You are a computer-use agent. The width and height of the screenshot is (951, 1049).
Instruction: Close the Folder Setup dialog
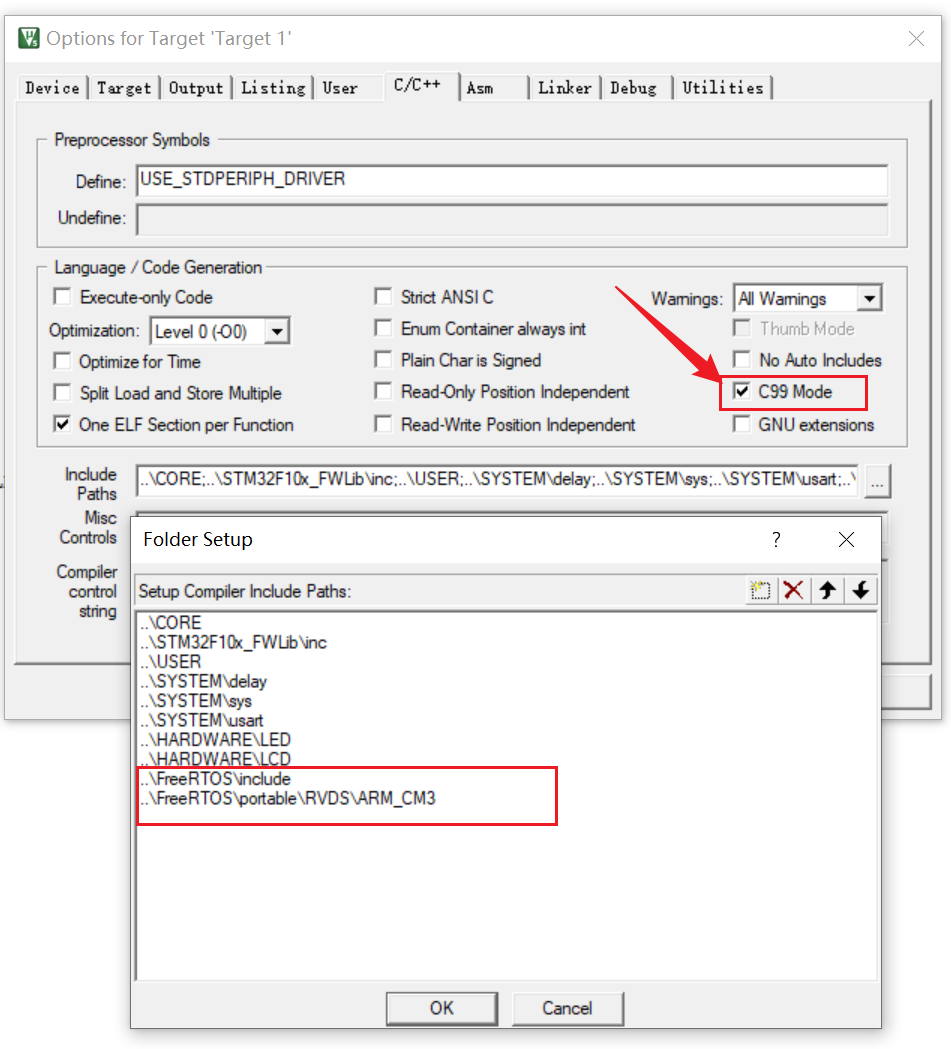coord(846,539)
